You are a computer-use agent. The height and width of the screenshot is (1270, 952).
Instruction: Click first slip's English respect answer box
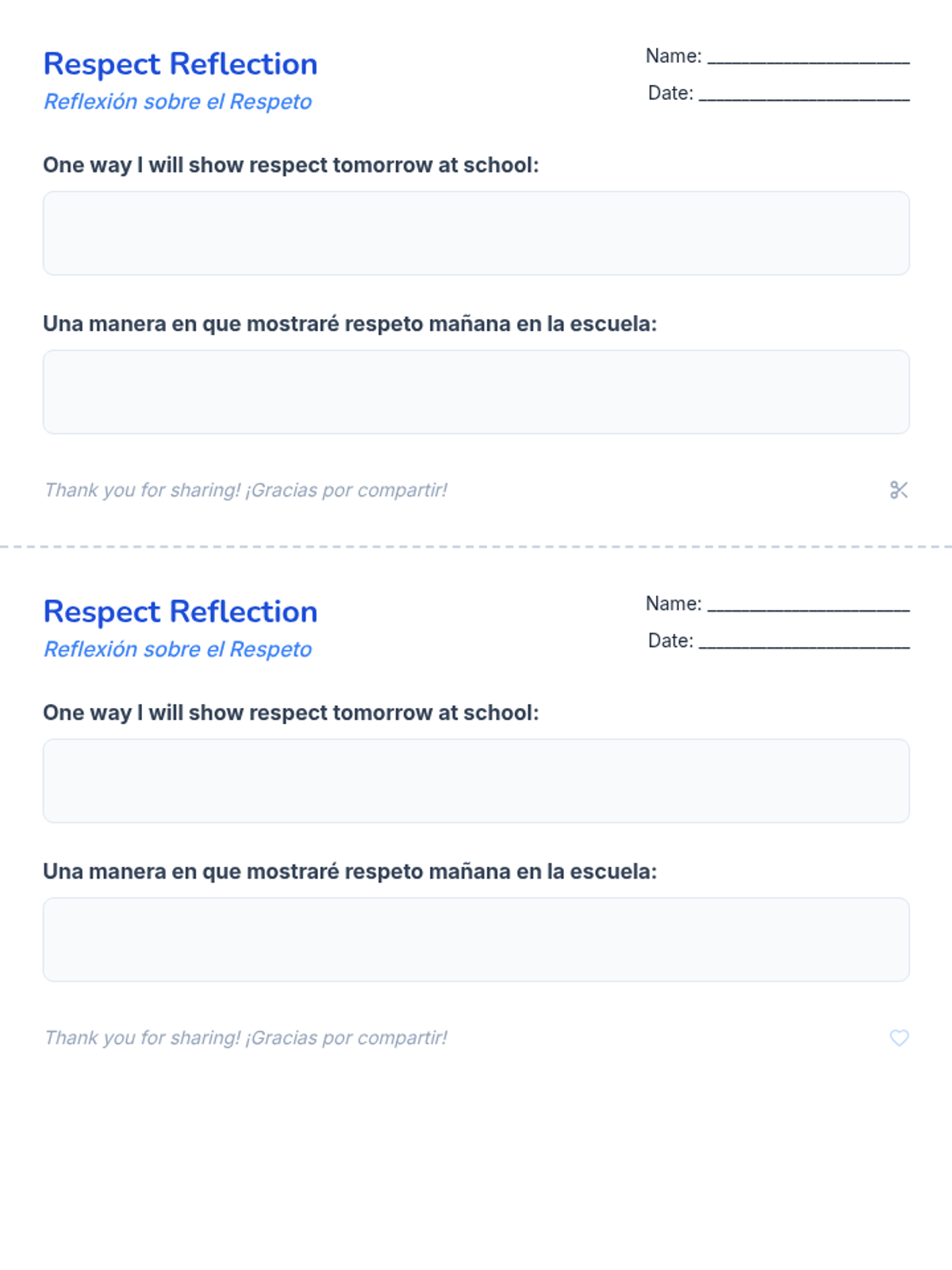click(476, 233)
